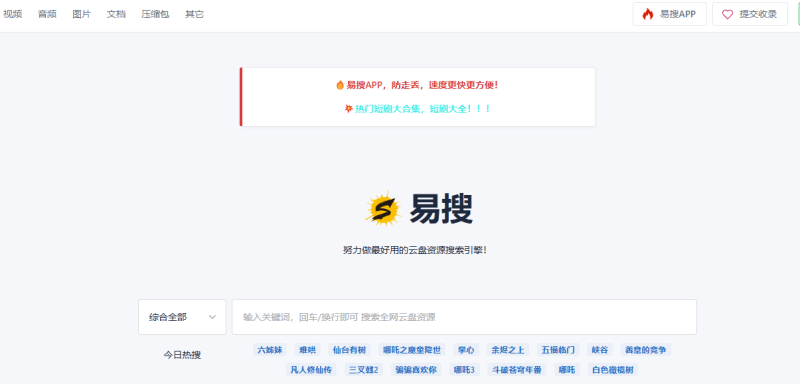This screenshot has height=384, width=800.
Task: Focus the 输入关键词 search input field
Action: coord(464,317)
